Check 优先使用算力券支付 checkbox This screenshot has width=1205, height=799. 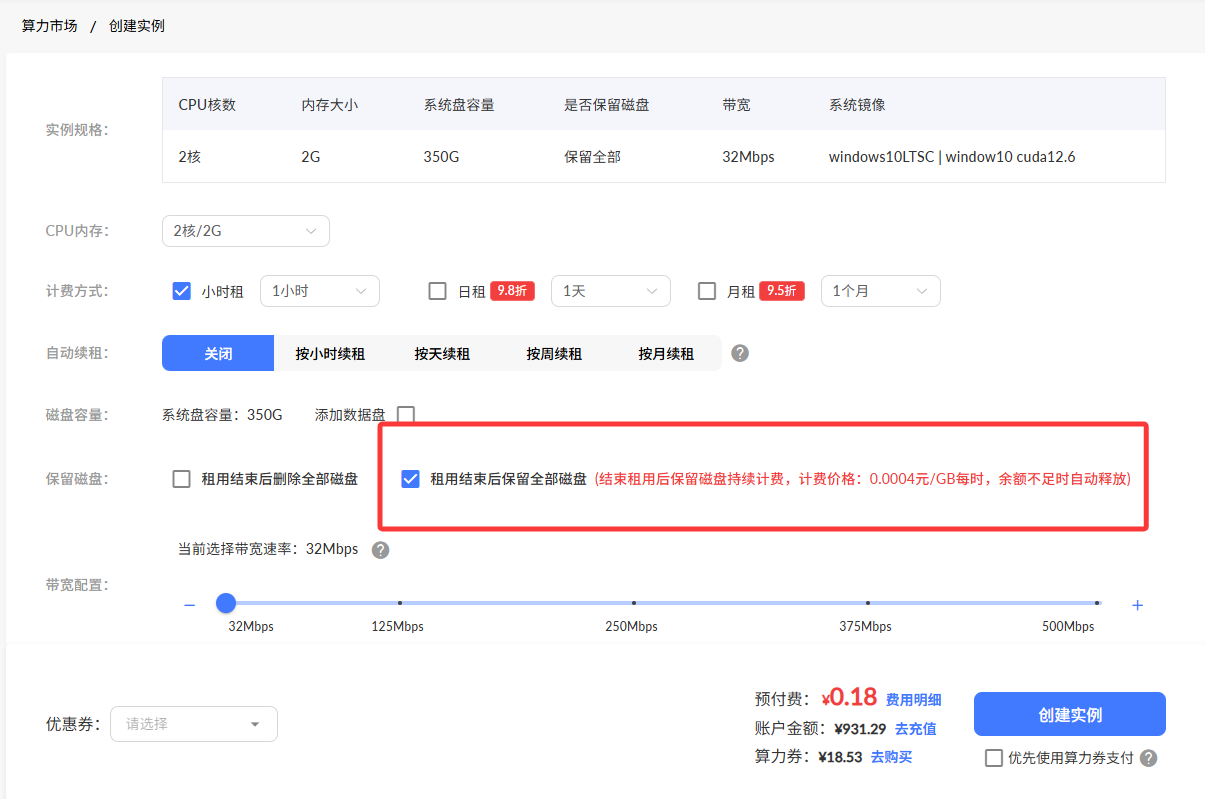(x=994, y=758)
